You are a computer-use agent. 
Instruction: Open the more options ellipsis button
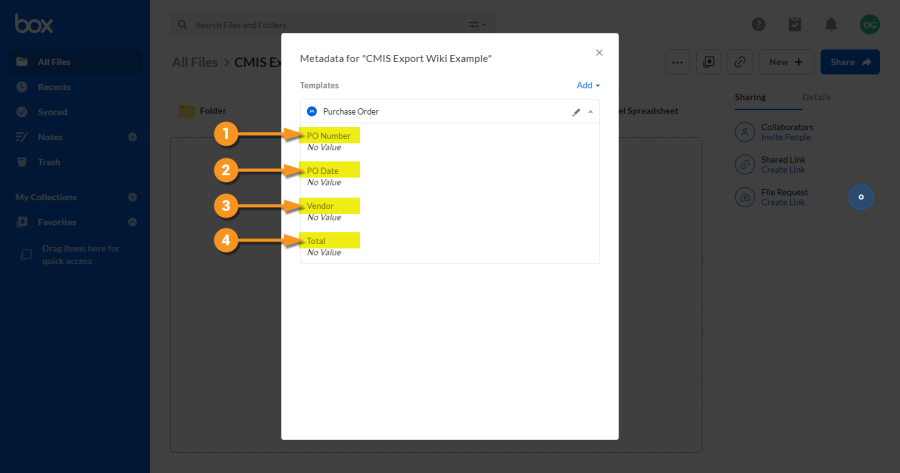click(678, 62)
